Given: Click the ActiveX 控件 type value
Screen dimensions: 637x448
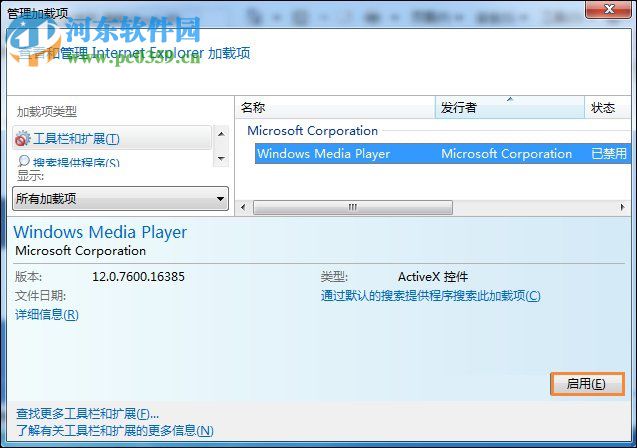Looking at the screenshot, I should (x=433, y=277).
